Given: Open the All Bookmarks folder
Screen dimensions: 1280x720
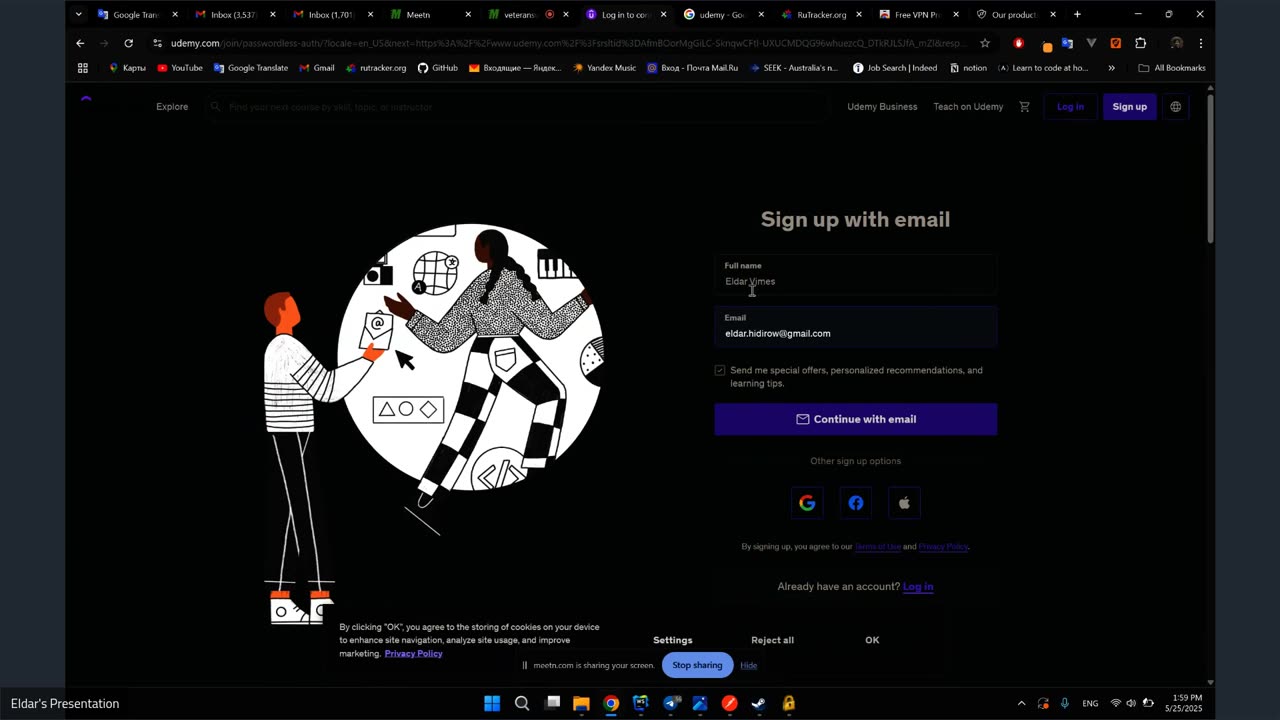Looking at the screenshot, I should click(x=1172, y=68).
